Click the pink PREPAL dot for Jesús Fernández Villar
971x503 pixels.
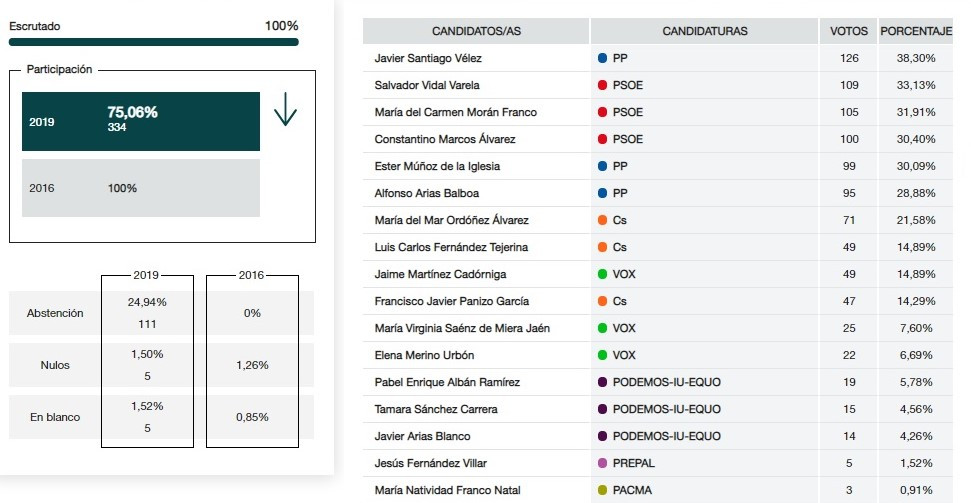point(602,463)
